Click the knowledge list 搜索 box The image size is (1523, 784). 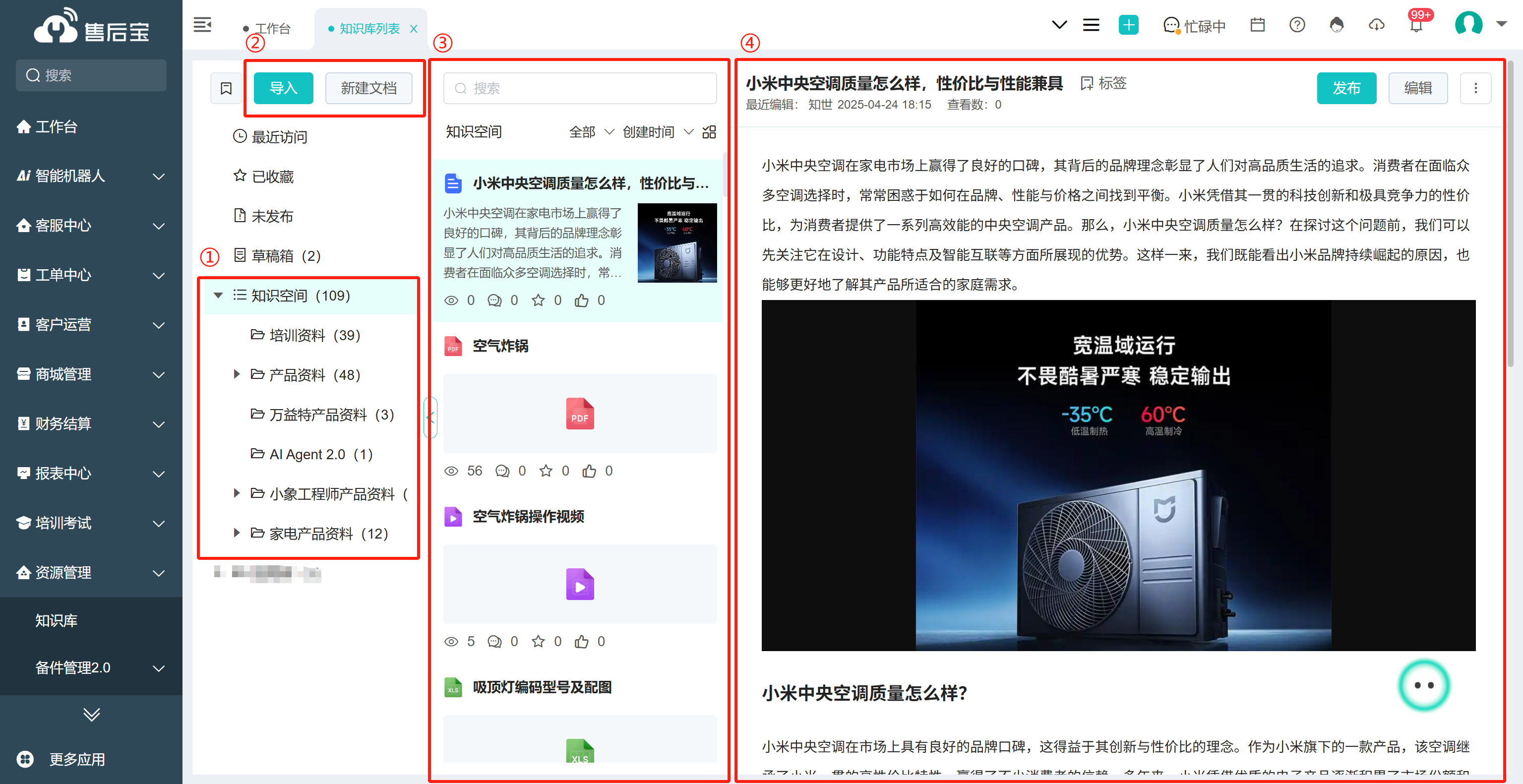click(580, 88)
